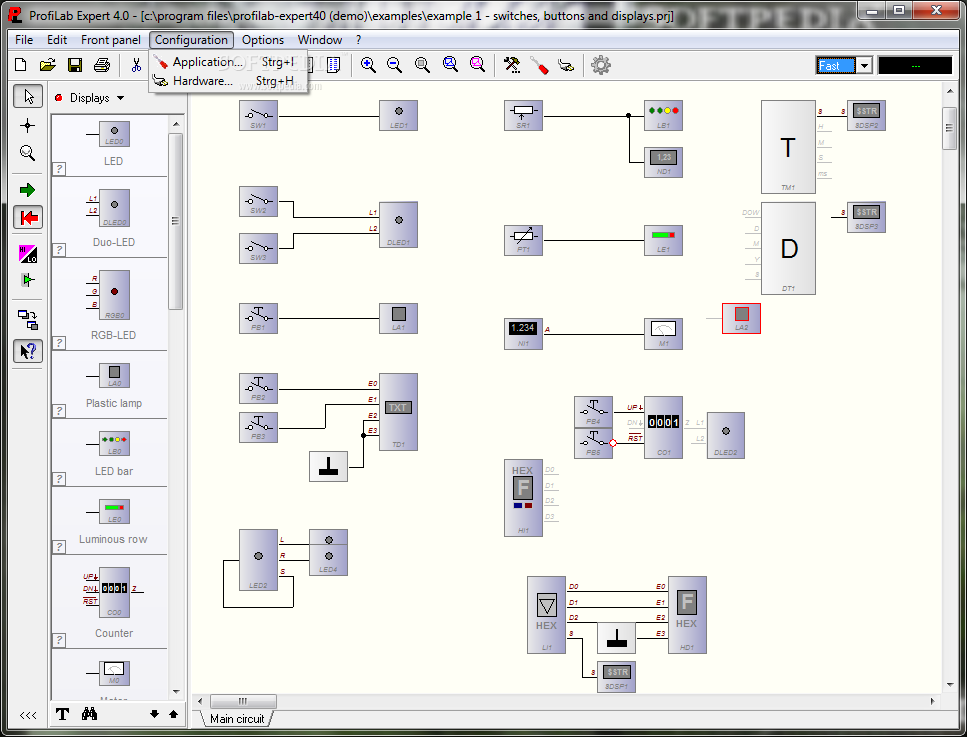Select the DT1 date block
Screen dimensions: 967x737
(788, 248)
